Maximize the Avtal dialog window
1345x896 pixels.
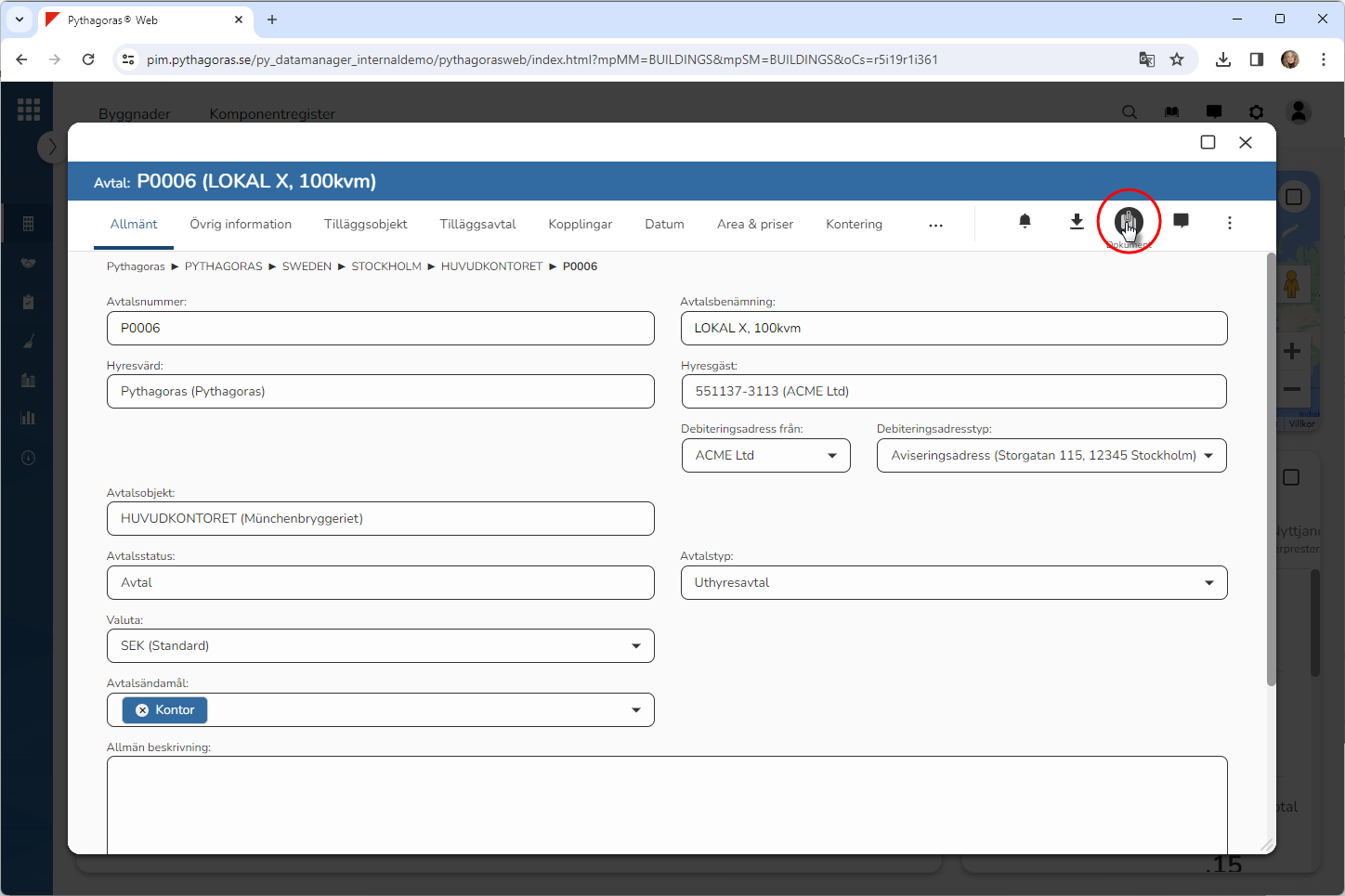coord(1208,142)
